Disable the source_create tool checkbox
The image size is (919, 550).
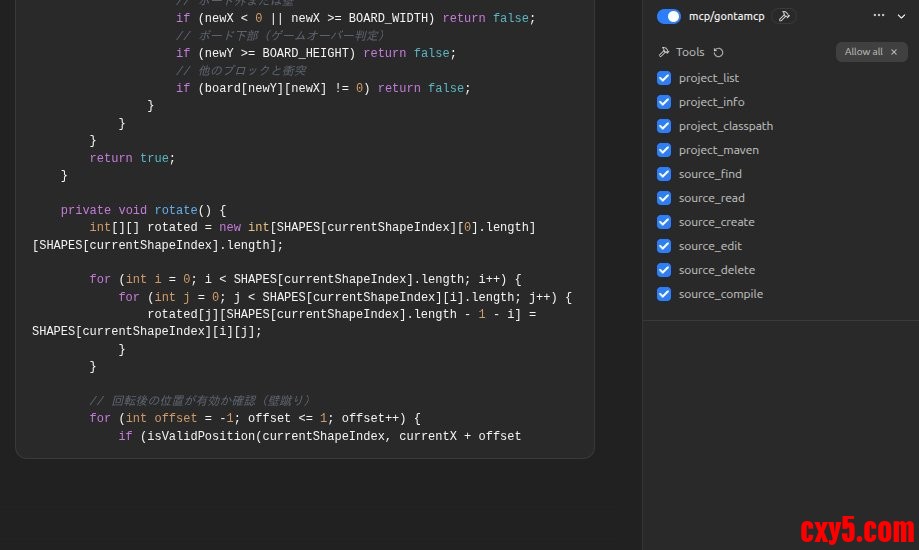(x=664, y=222)
